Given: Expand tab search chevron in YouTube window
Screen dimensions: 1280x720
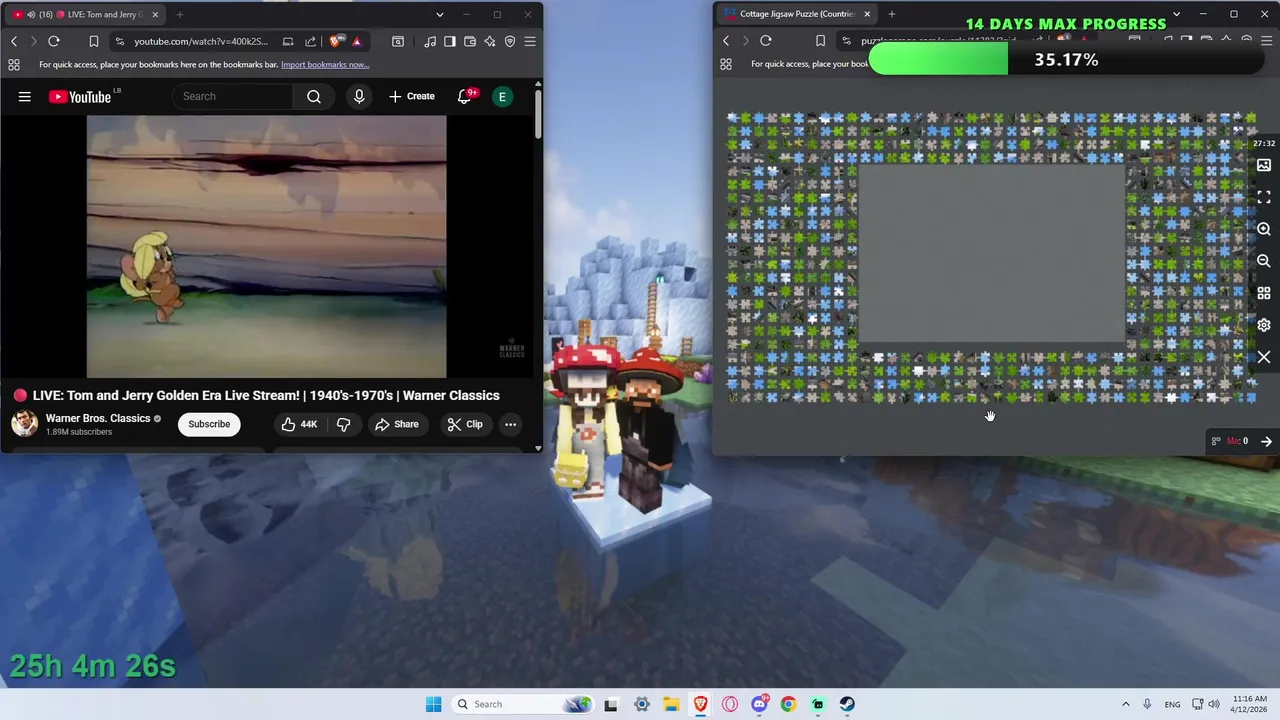Looking at the screenshot, I should point(439,14).
